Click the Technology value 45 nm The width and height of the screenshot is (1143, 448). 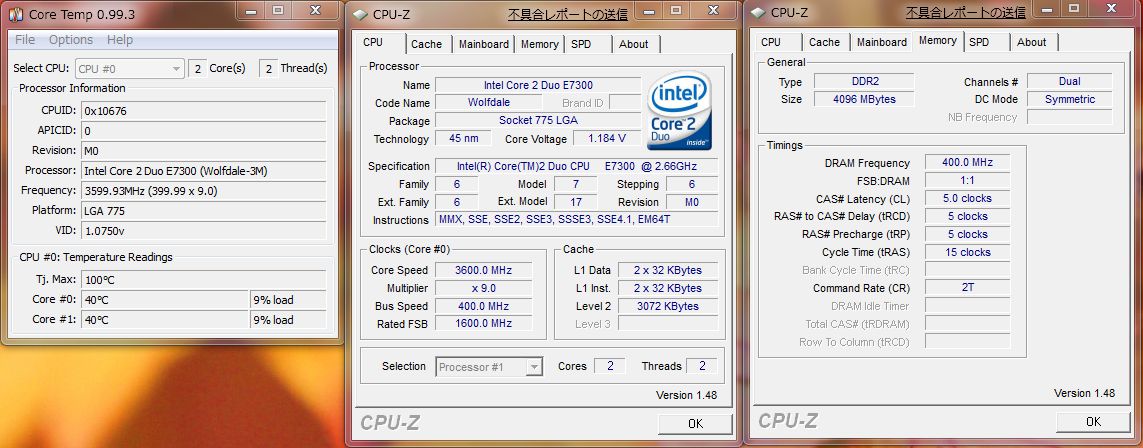click(x=463, y=138)
